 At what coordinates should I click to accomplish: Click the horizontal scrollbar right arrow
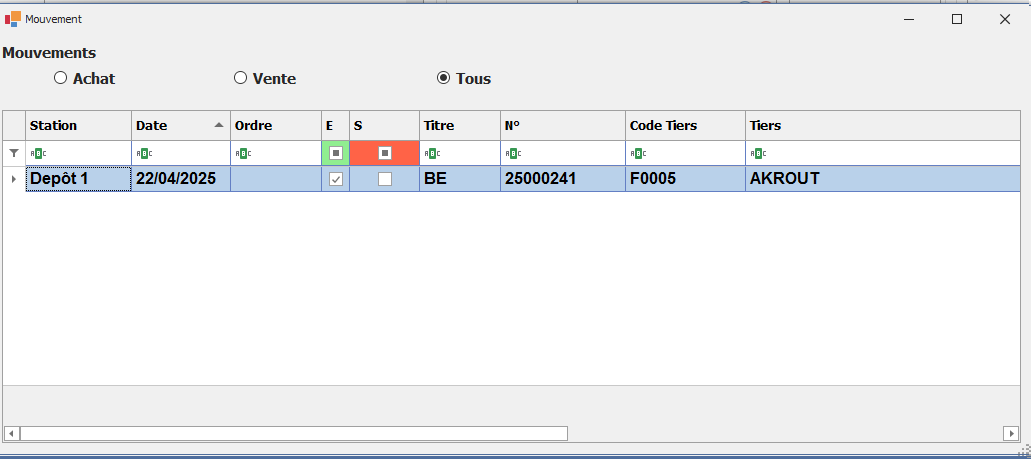point(1012,433)
